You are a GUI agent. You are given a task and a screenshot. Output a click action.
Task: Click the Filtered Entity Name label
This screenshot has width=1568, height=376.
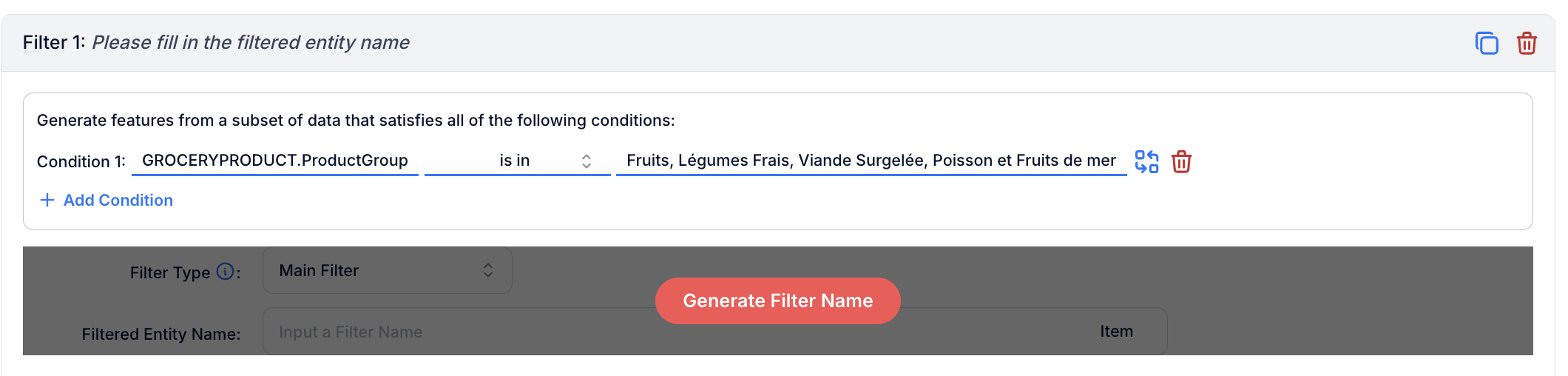tap(161, 334)
